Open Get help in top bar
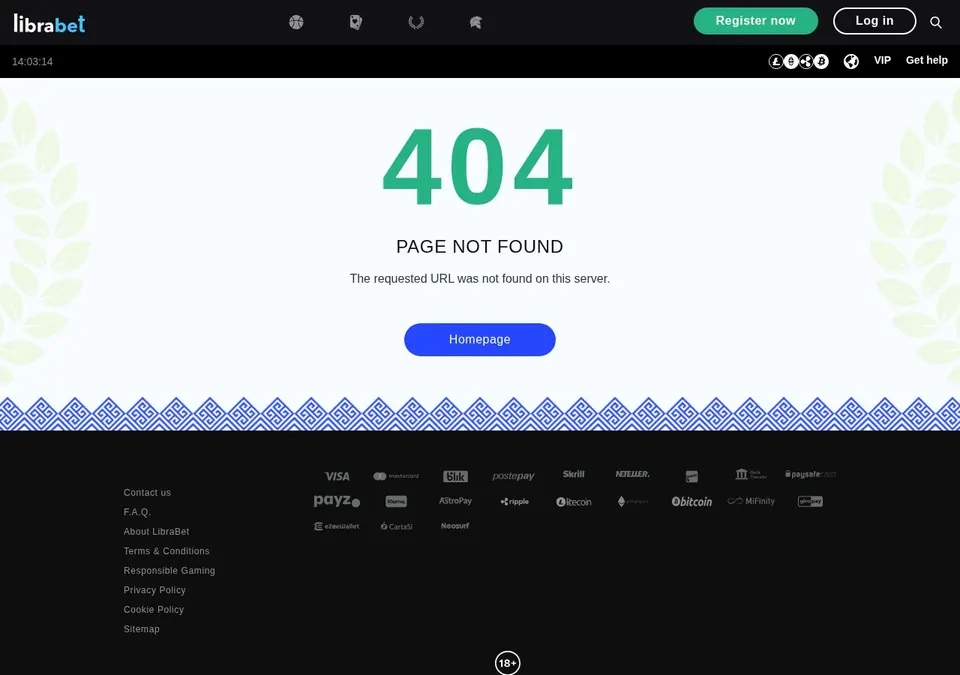 coord(926,60)
